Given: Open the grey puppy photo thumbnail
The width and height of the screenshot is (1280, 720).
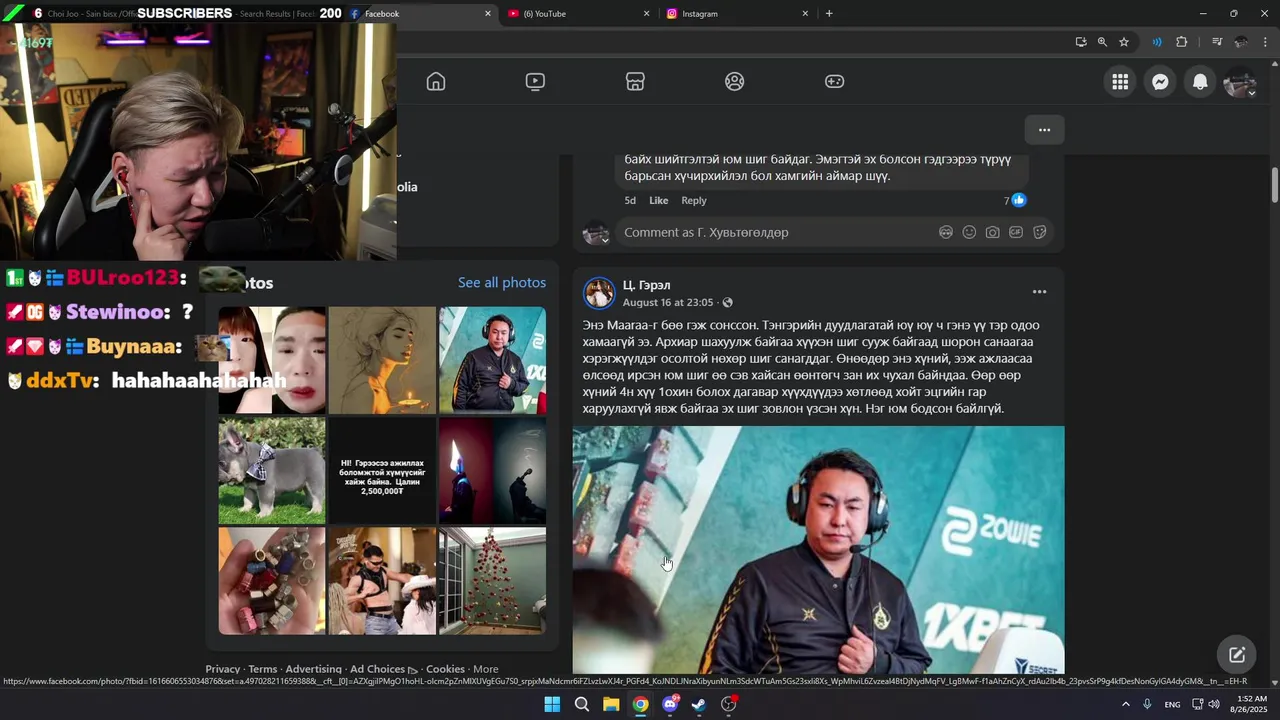Looking at the screenshot, I should pyautogui.click(x=272, y=471).
